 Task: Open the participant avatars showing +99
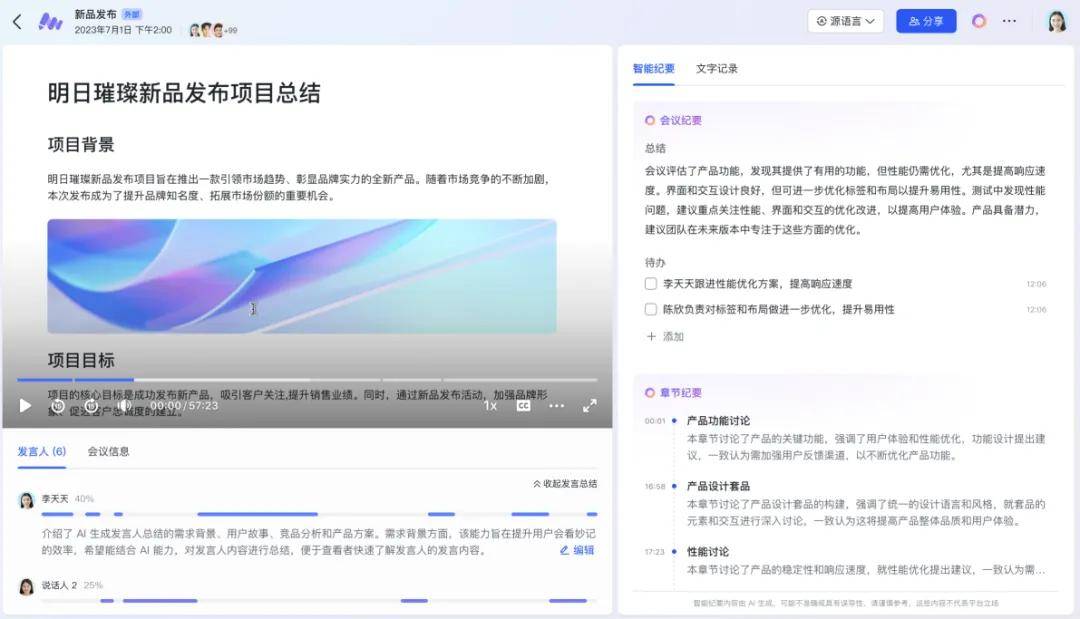coord(213,30)
